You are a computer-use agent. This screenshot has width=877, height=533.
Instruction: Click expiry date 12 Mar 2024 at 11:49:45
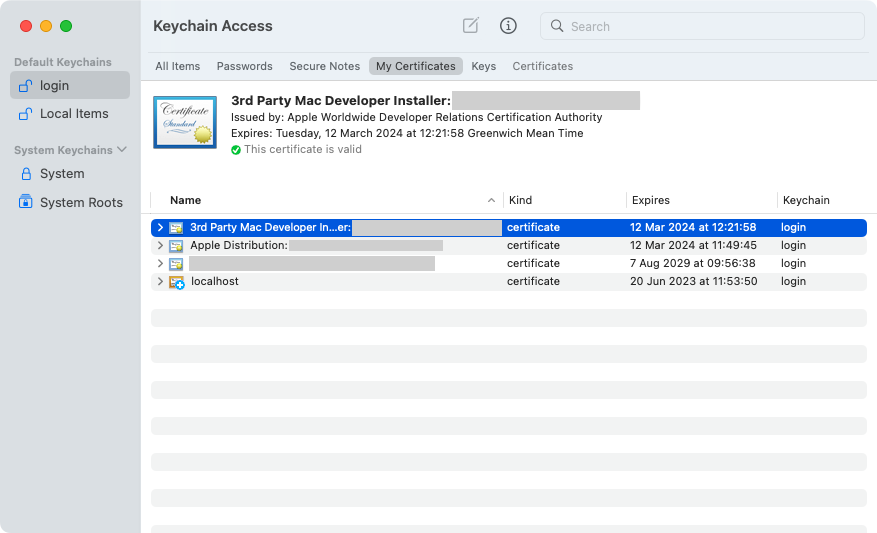693,245
